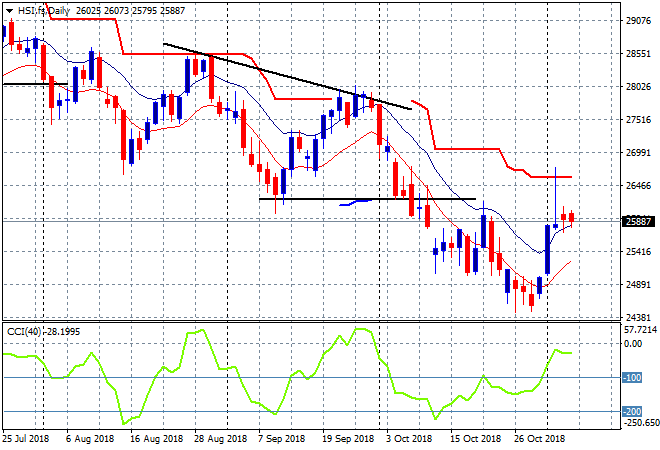The image size is (660, 450).
Task: Click the 26 Oct 2018 date label
Action: 539,439
